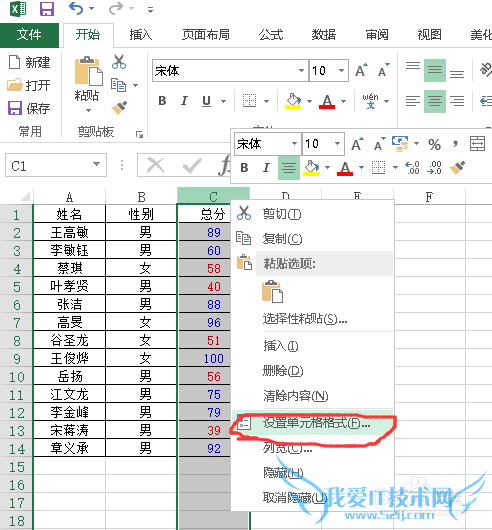Switch to the 公式 ribbon tab
The image size is (492, 530).
[271, 35]
